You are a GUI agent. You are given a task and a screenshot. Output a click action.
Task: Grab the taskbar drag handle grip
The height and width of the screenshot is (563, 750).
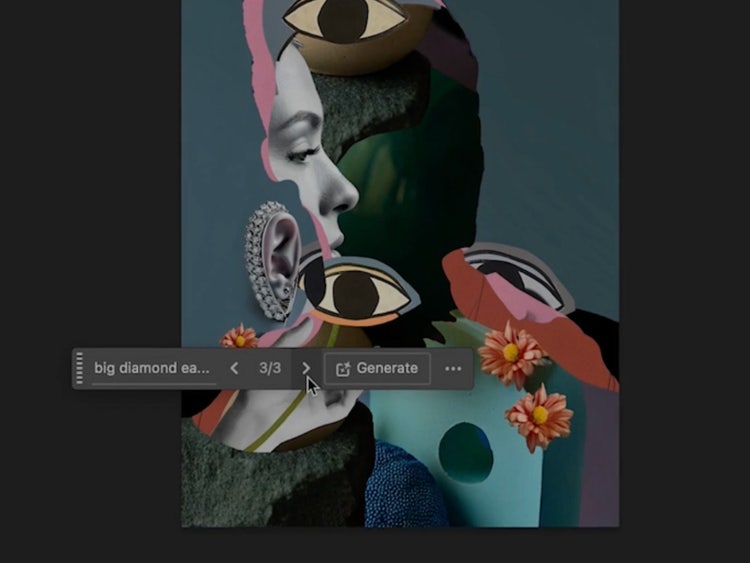click(x=80, y=368)
